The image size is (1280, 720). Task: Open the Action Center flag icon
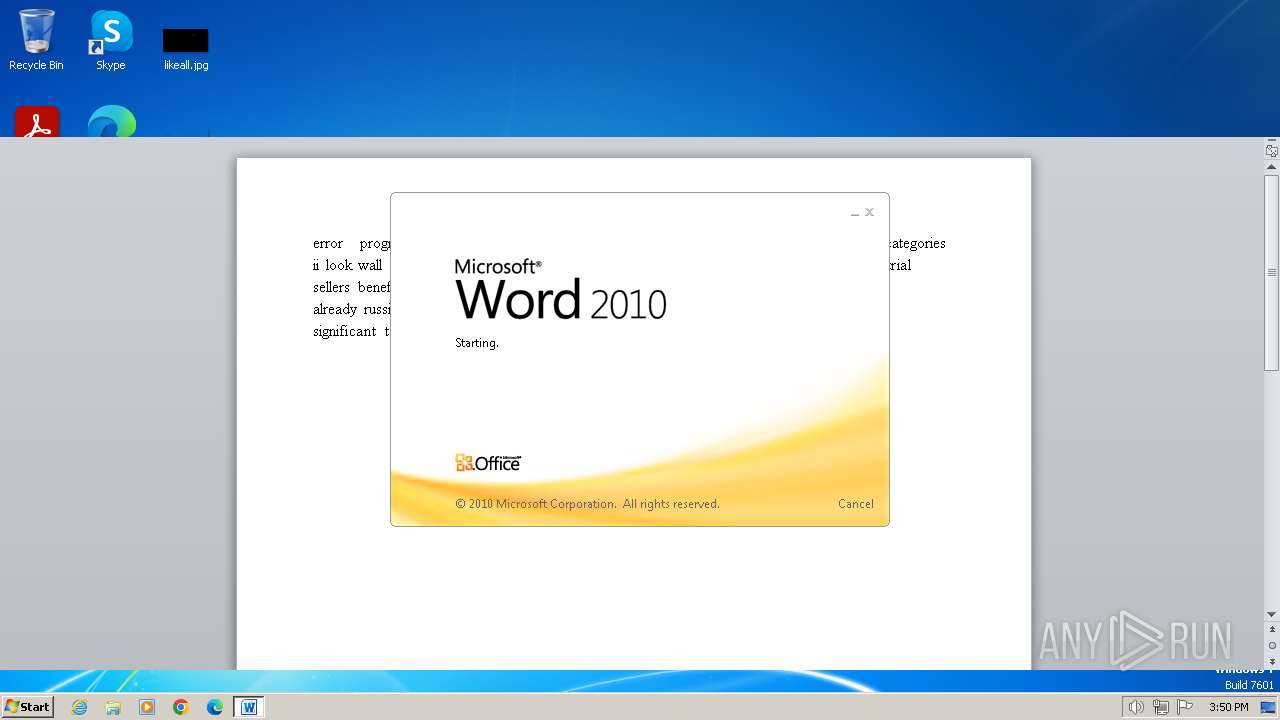tap(1185, 707)
